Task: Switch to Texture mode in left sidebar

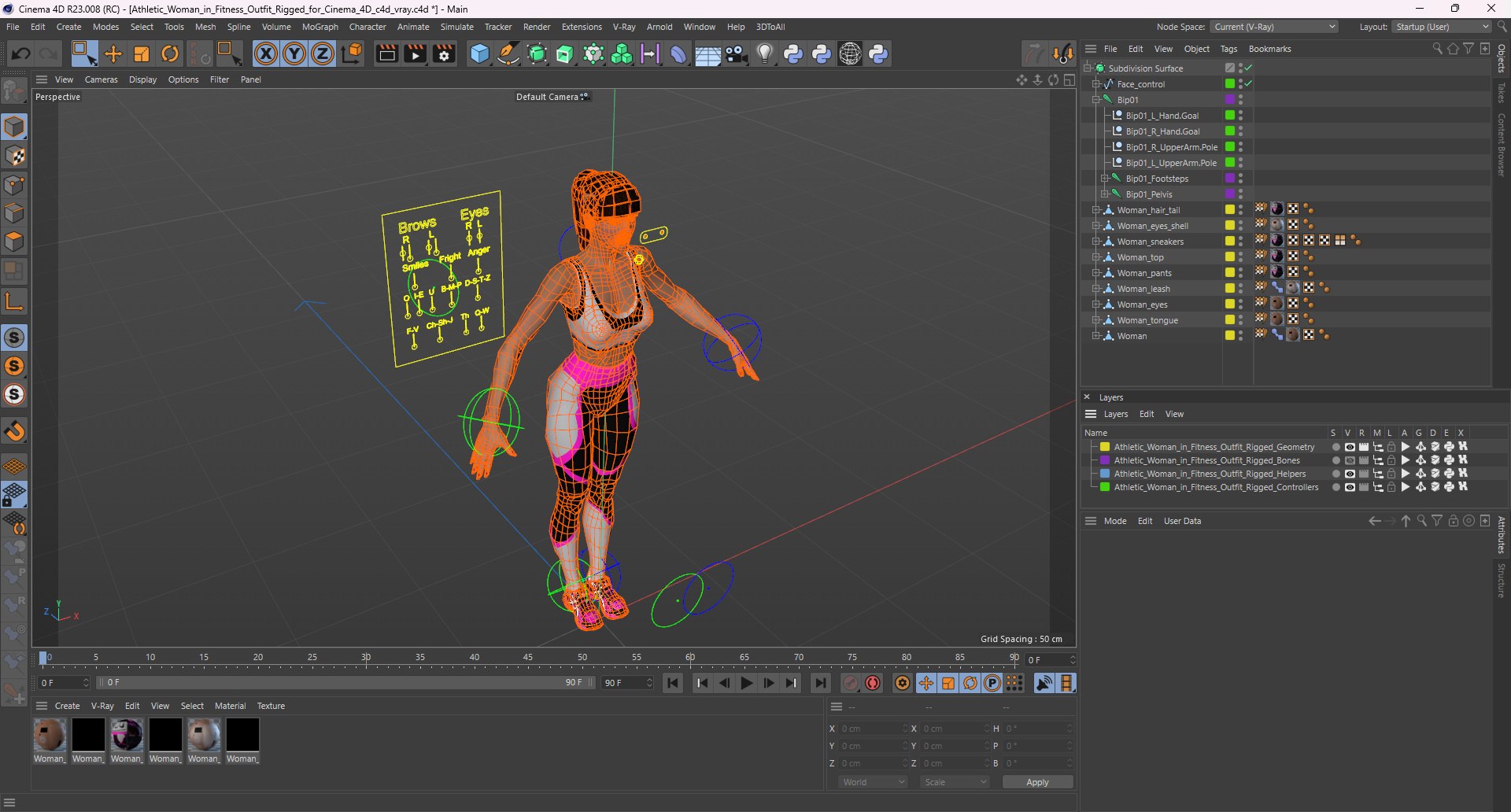Action: pyautogui.click(x=14, y=156)
